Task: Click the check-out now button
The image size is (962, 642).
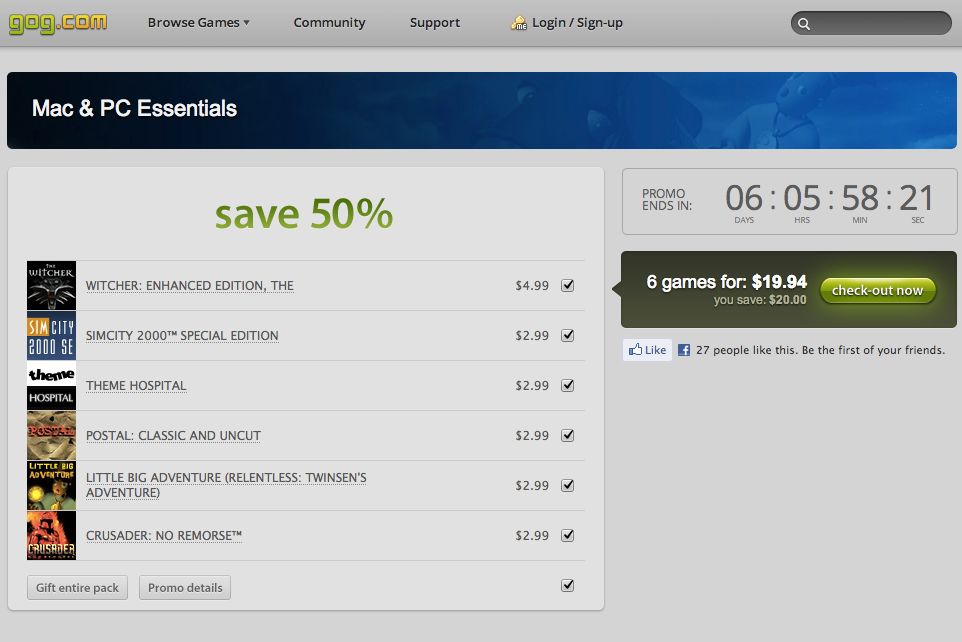Action: pyautogui.click(x=877, y=290)
